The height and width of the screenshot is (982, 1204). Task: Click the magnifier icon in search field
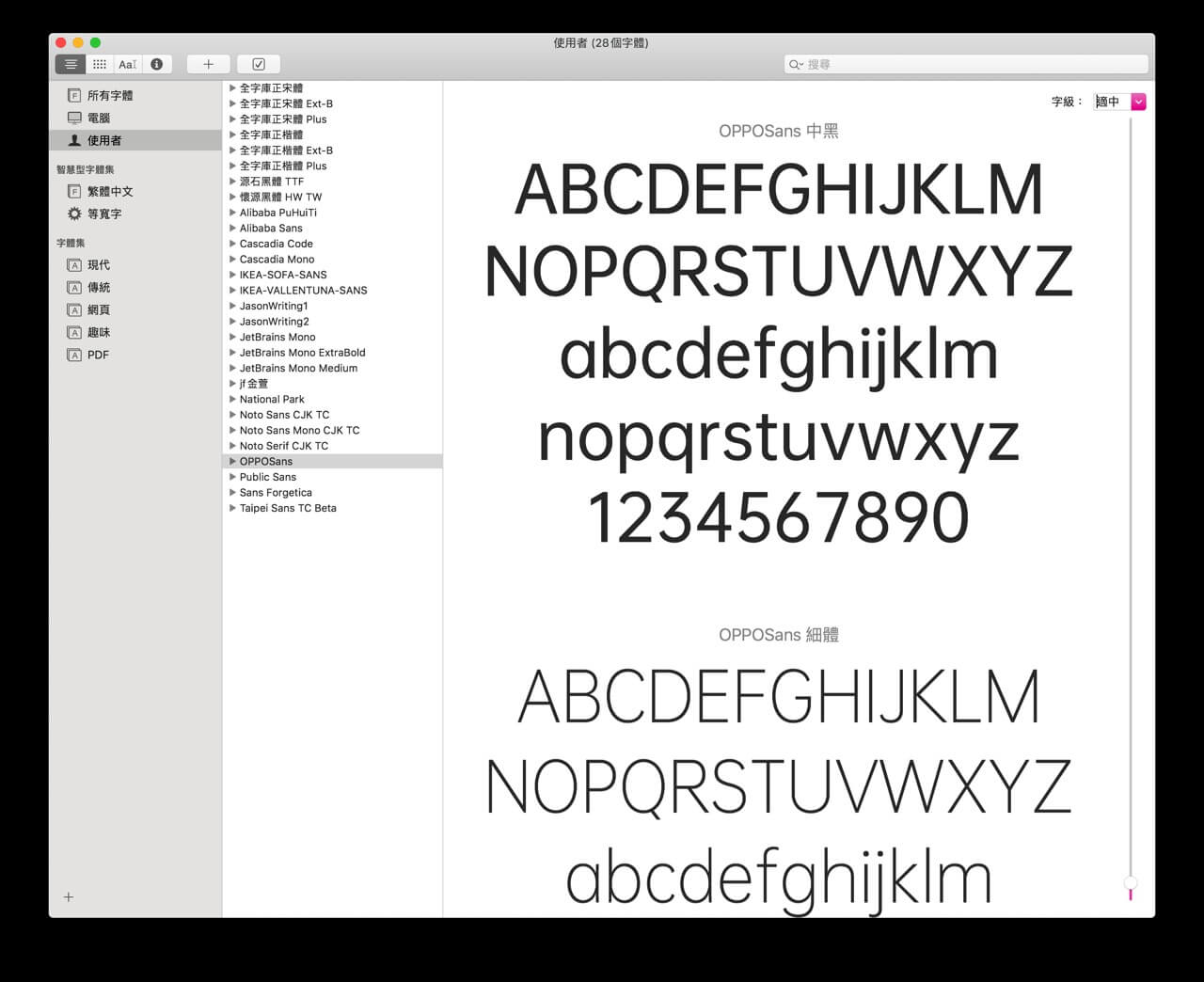[x=795, y=64]
